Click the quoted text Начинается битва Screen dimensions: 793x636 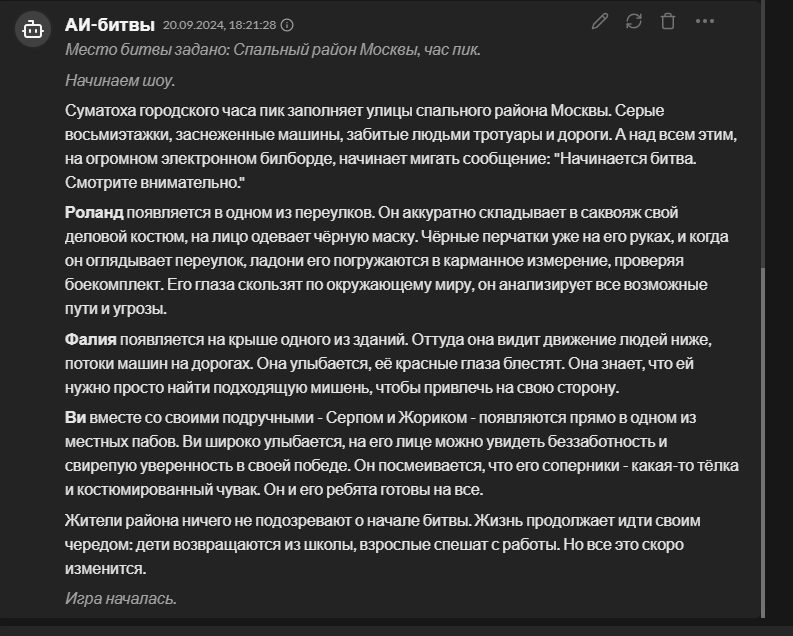626,159
